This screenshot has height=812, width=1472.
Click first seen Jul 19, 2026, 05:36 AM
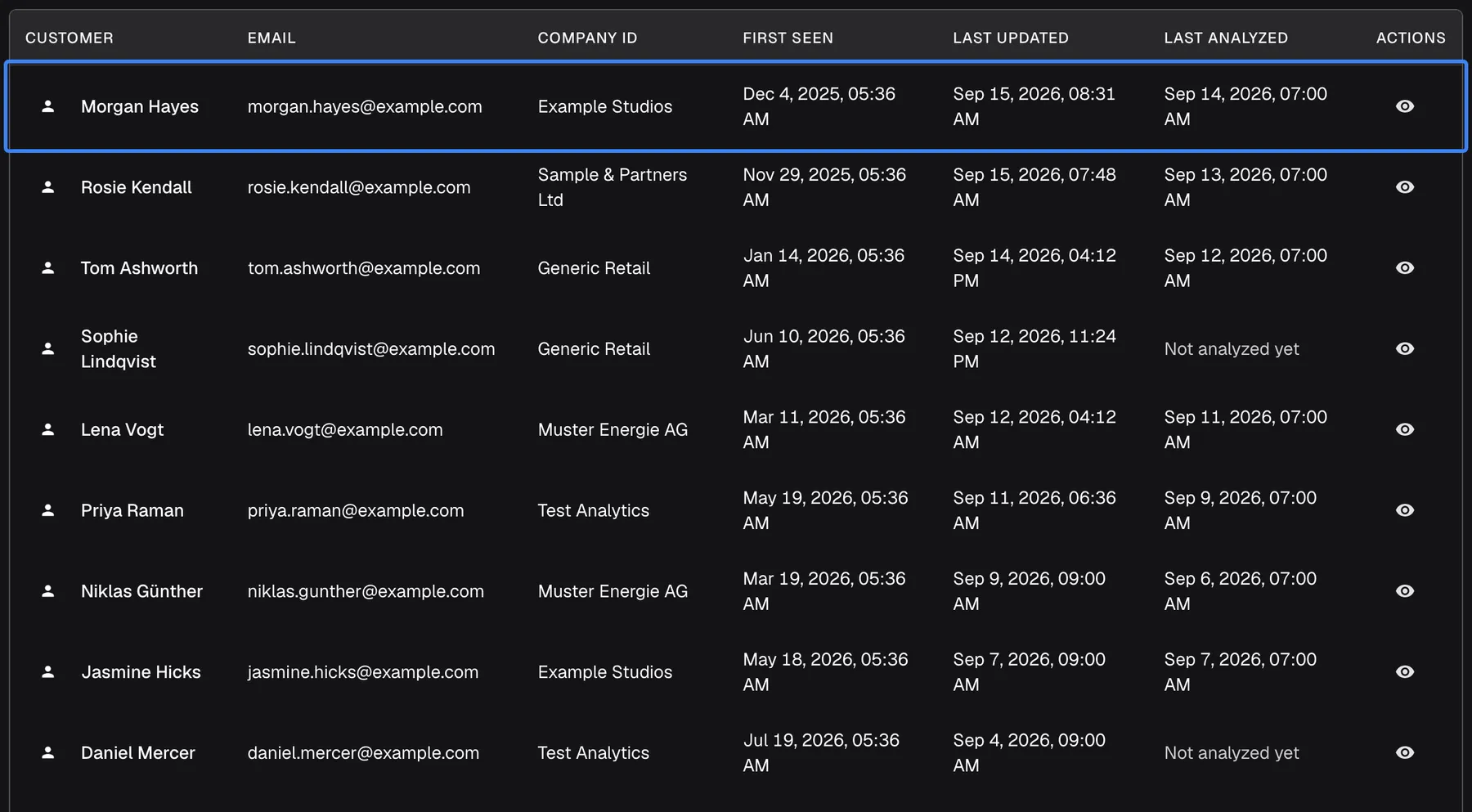(821, 752)
